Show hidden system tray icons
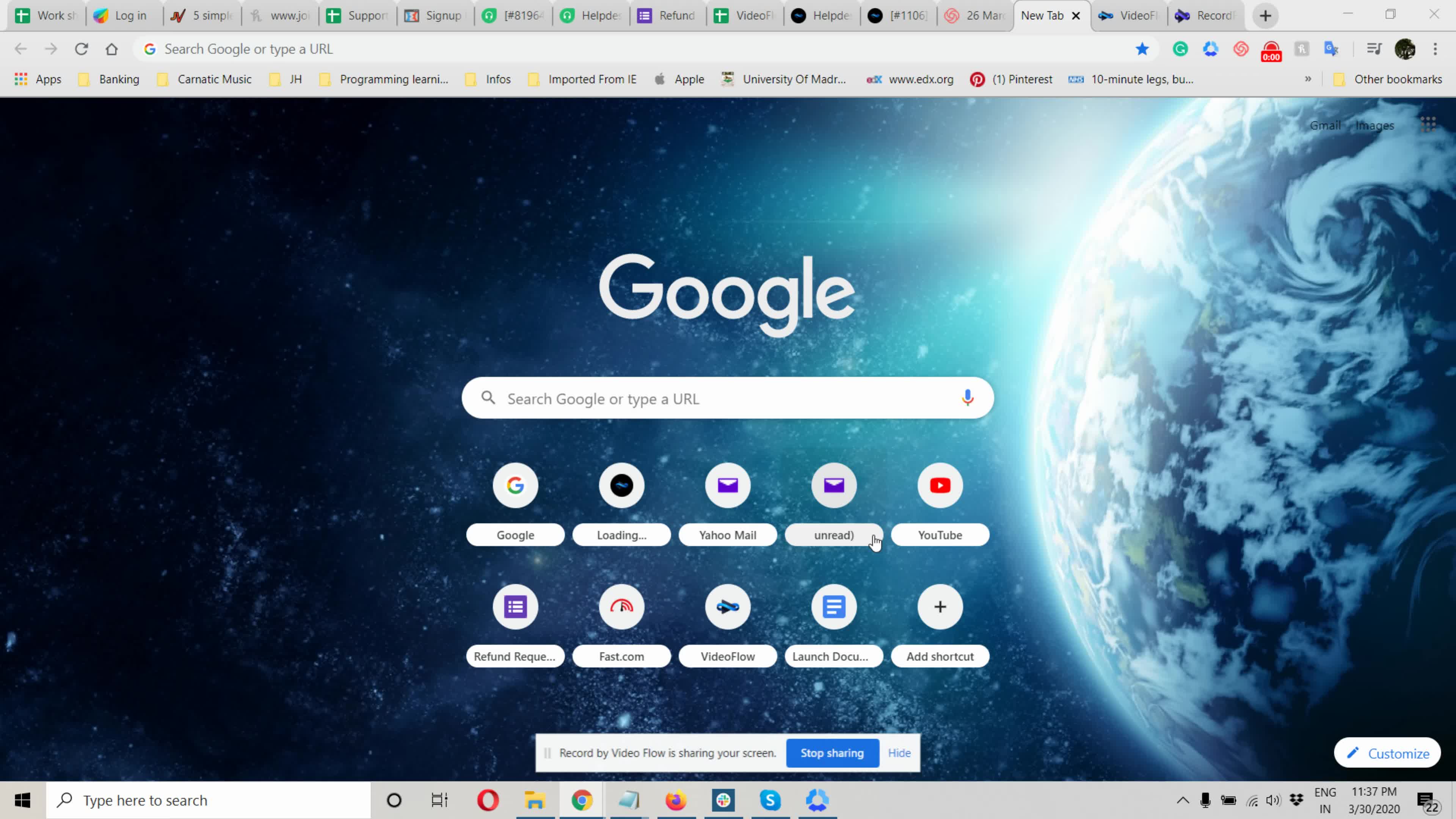Screen dimensions: 1456x819 [1183, 800]
